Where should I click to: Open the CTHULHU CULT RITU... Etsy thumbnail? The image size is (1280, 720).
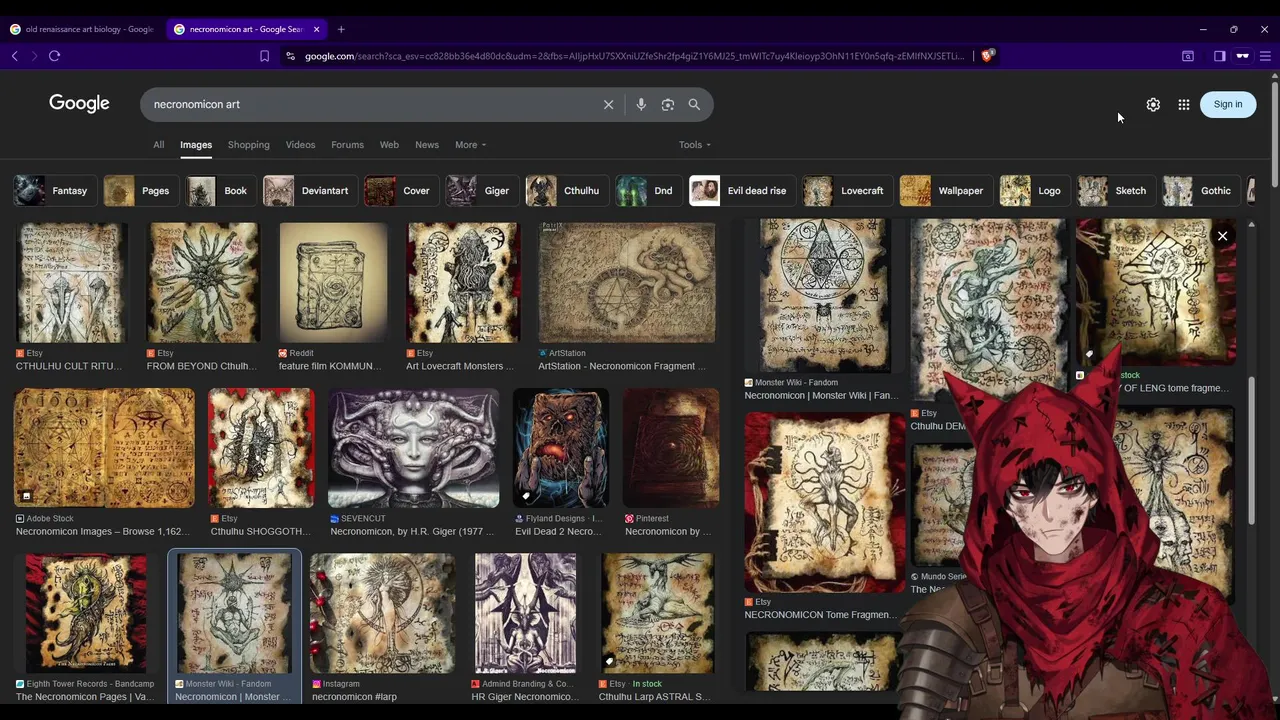tap(71, 283)
